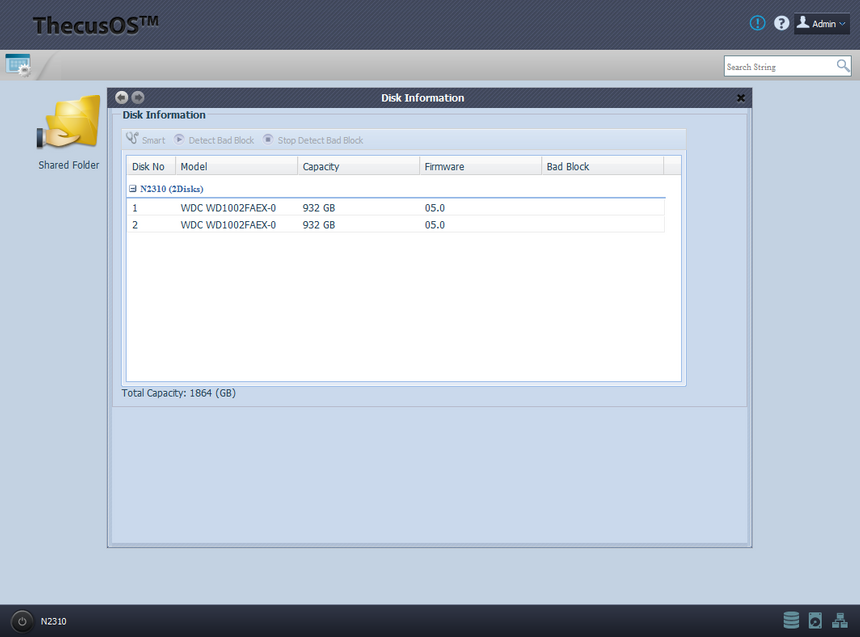
Task: Click Detect Bad Block button
Action: pyautogui.click(x=214, y=140)
